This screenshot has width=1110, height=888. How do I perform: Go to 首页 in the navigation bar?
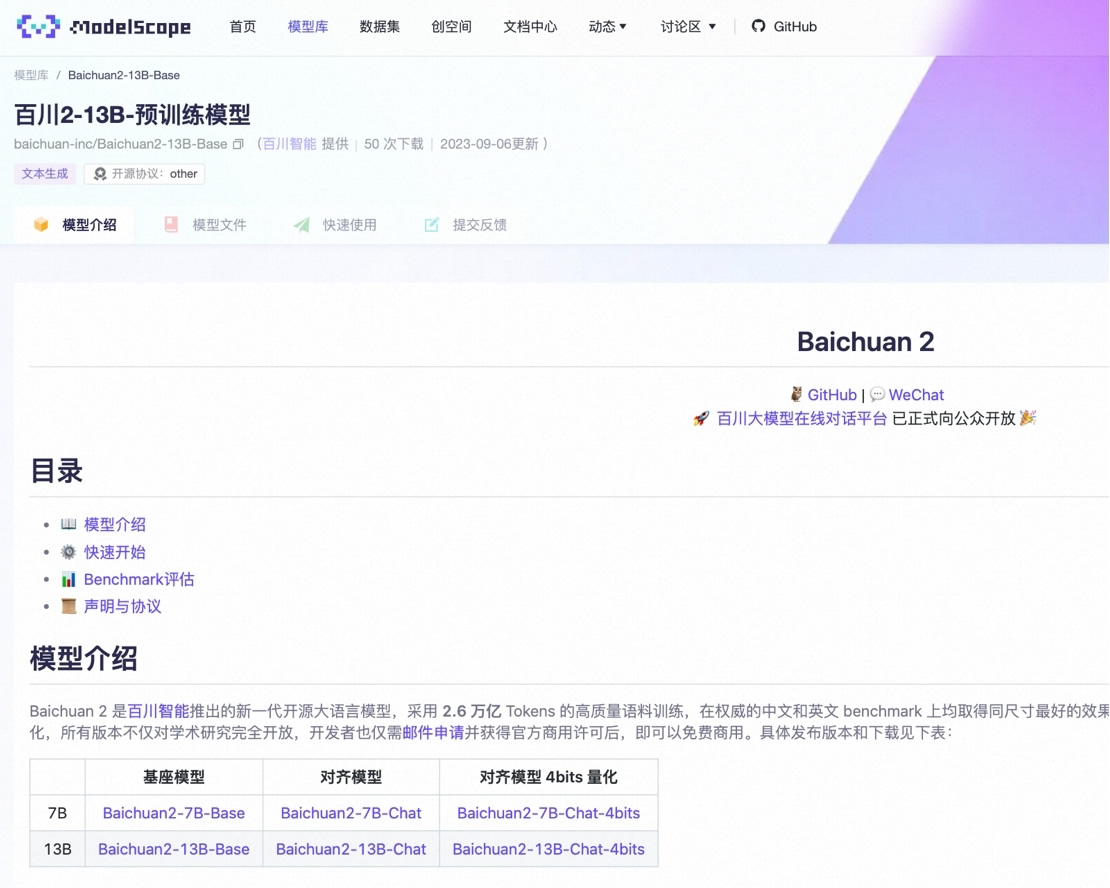[x=243, y=26]
